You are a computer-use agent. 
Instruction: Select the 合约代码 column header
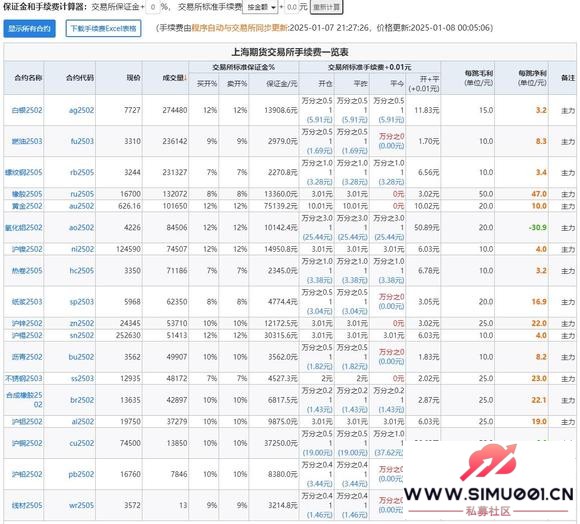pyautogui.click(x=80, y=78)
